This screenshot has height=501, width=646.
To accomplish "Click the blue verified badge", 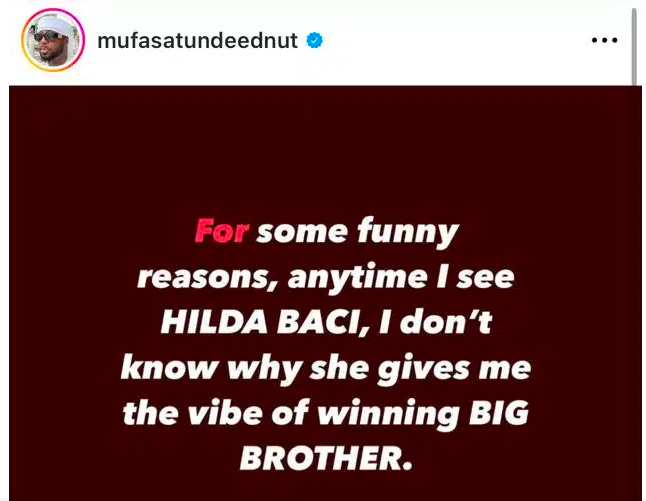I will click(x=314, y=40).
